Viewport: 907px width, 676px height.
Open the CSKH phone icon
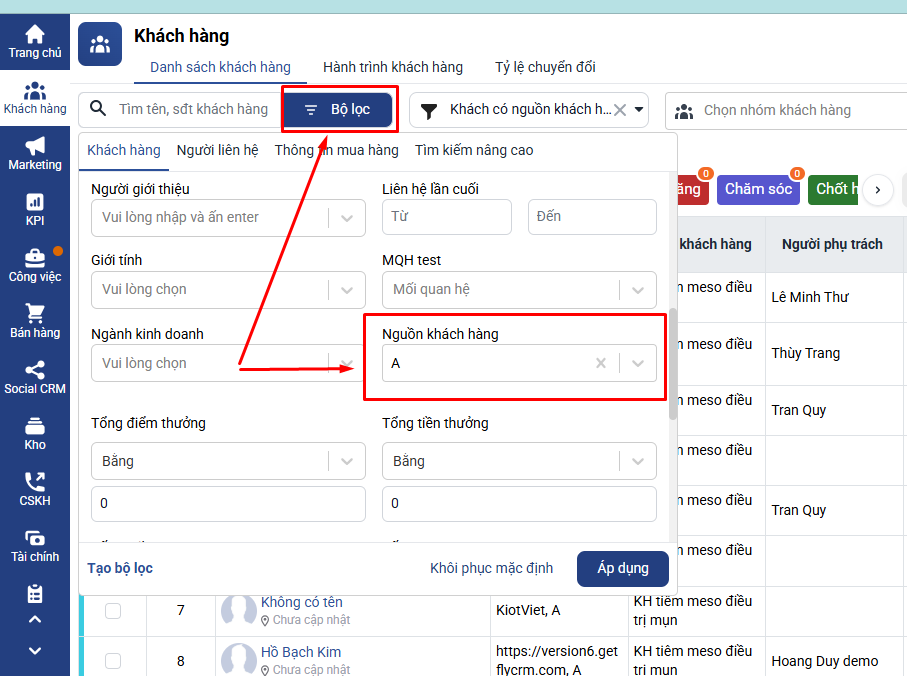pyautogui.click(x=35, y=482)
